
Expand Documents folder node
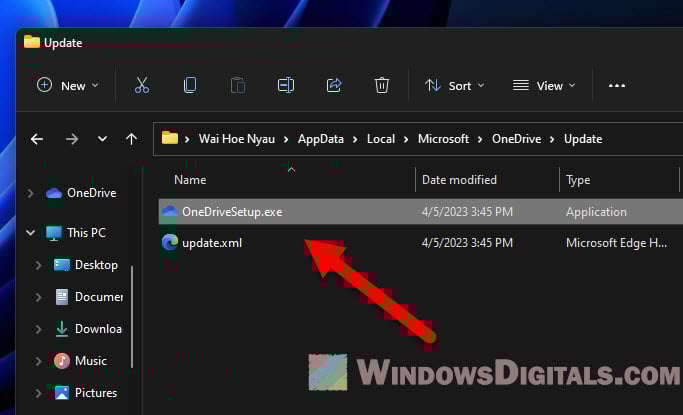38,297
